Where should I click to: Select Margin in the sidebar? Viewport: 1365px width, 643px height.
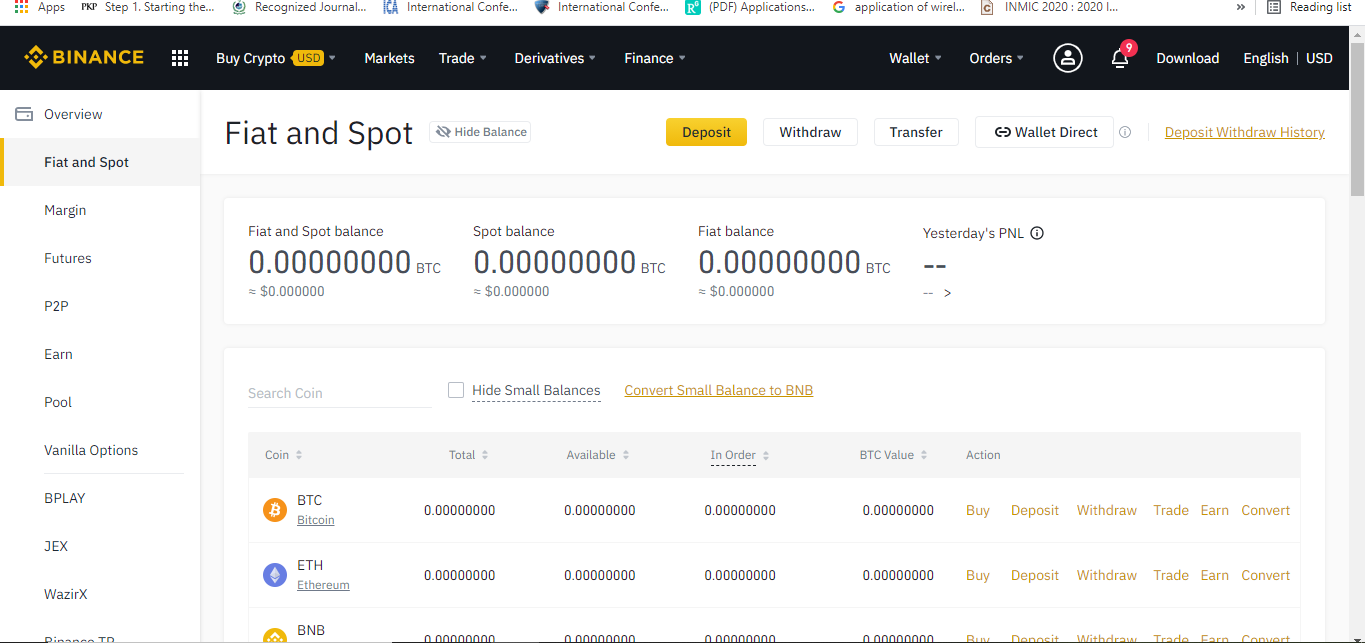click(x=100, y=210)
